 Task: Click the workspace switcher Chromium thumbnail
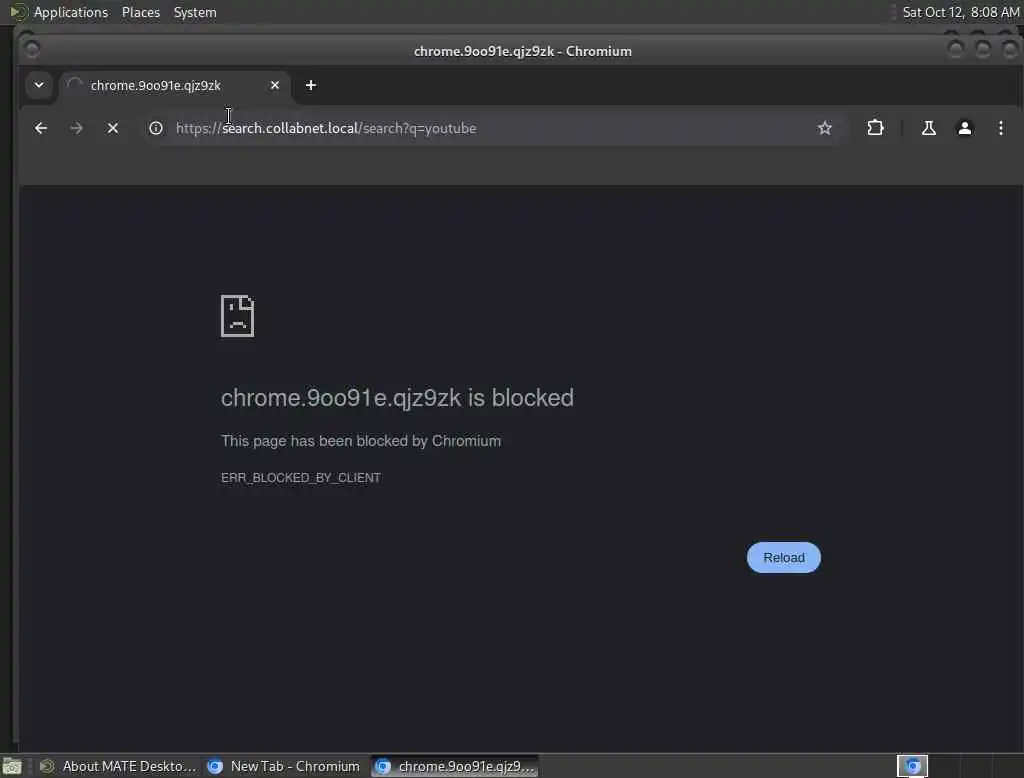pos(912,766)
